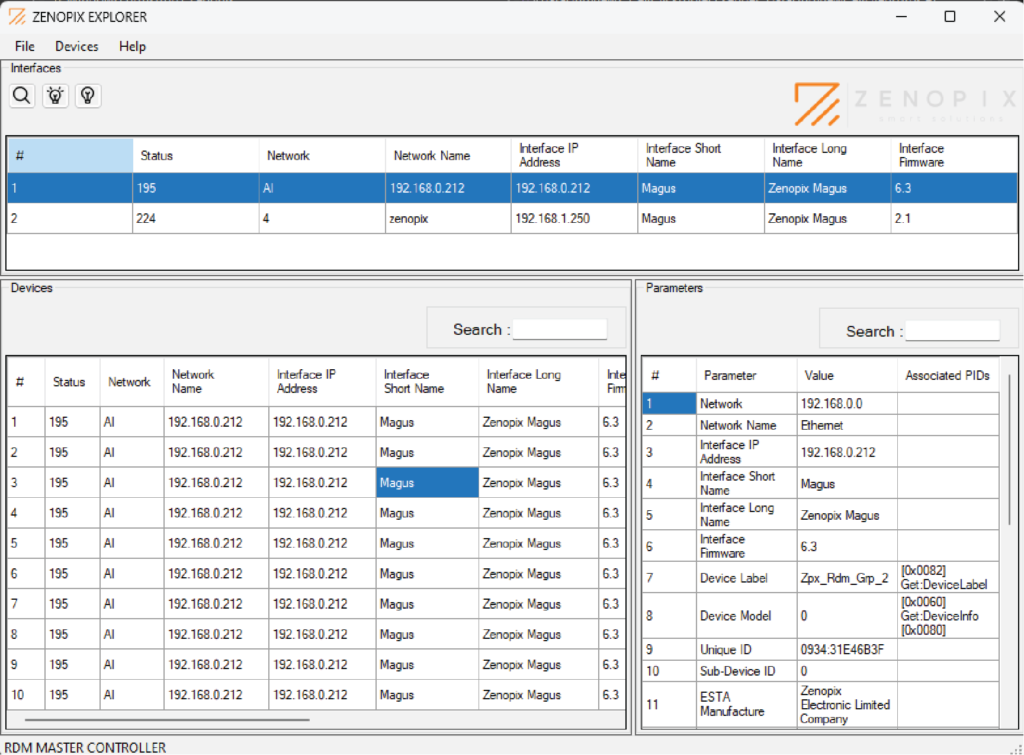This screenshot has height=755, width=1024.
Task: Click the Status column header in Devices table
Action: pos(70,381)
